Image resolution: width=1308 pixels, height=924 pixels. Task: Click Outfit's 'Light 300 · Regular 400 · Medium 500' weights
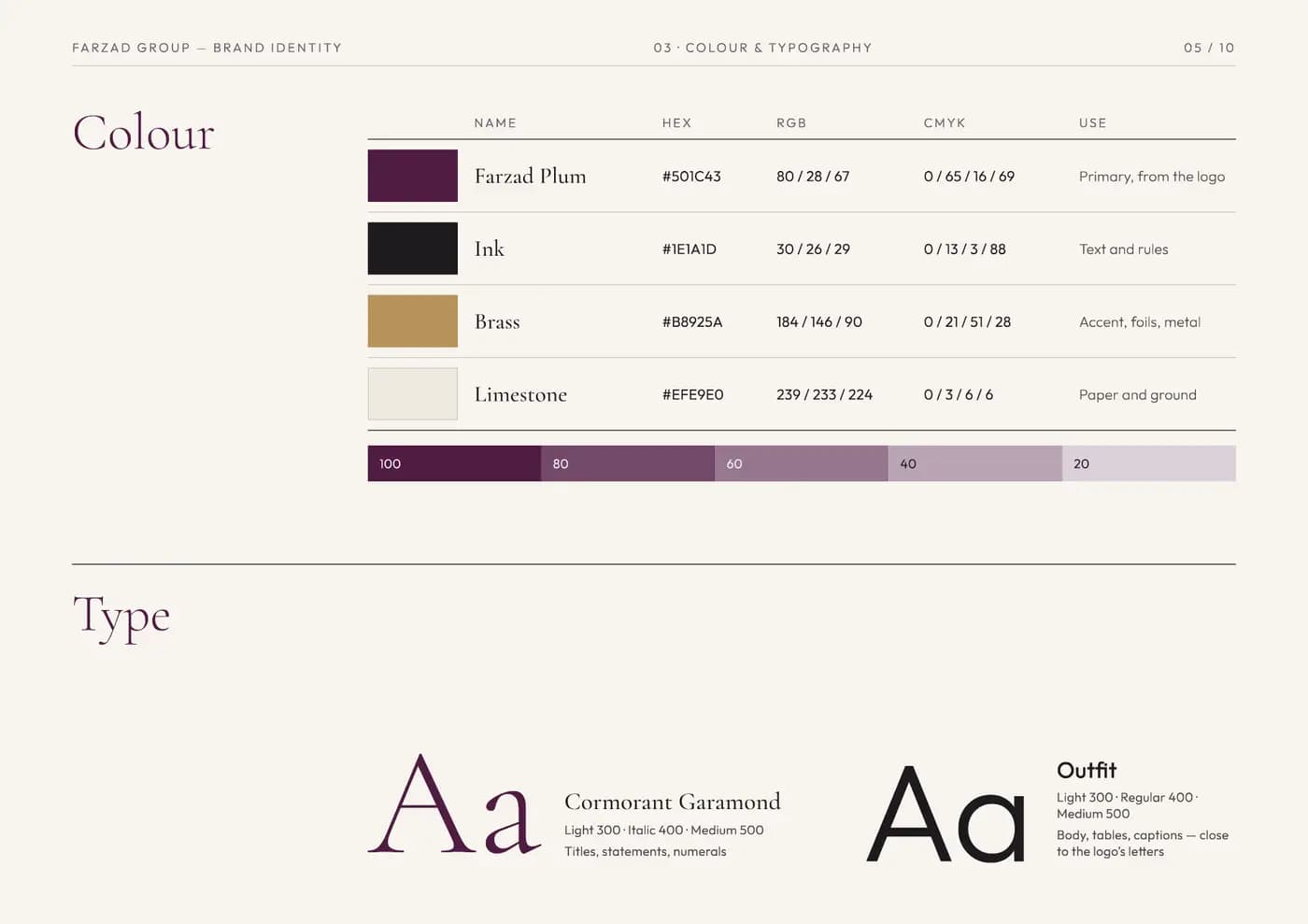click(x=1128, y=805)
